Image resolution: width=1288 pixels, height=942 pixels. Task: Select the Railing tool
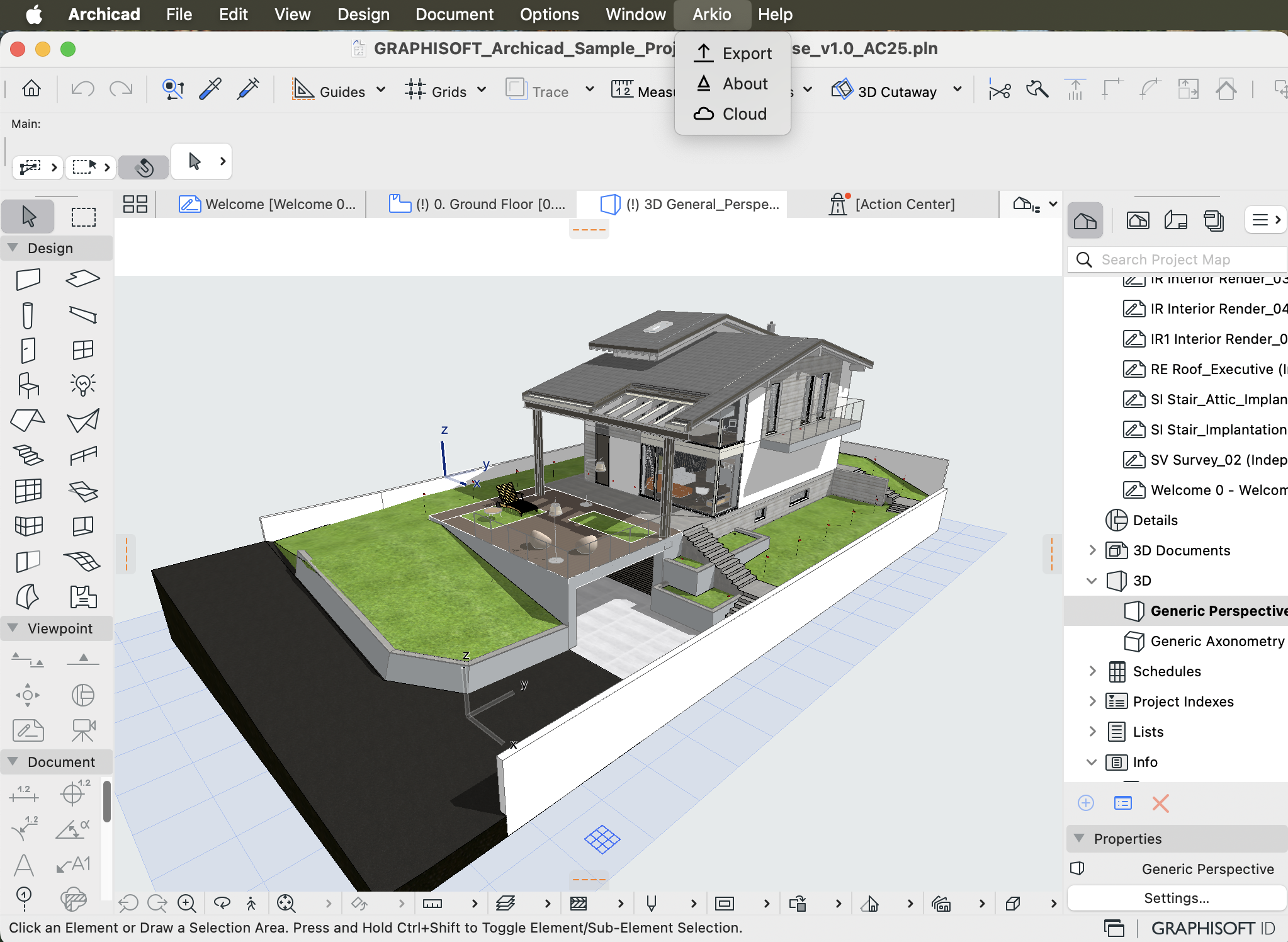[82, 455]
